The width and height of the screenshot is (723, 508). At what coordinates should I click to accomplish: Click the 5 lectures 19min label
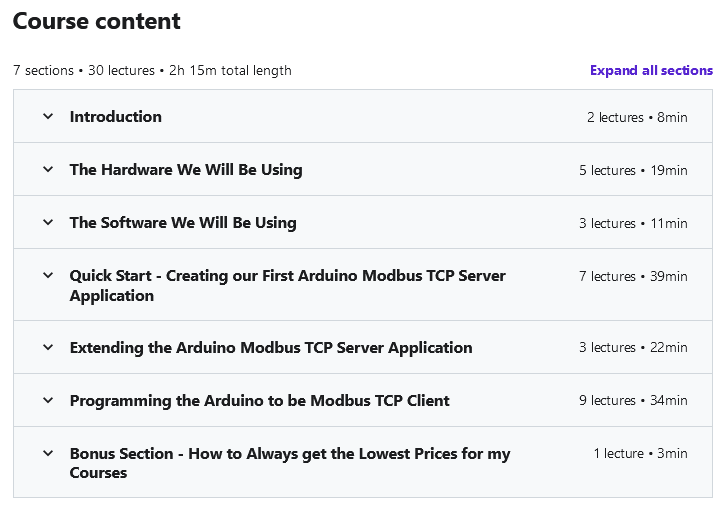pyautogui.click(x=633, y=170)
